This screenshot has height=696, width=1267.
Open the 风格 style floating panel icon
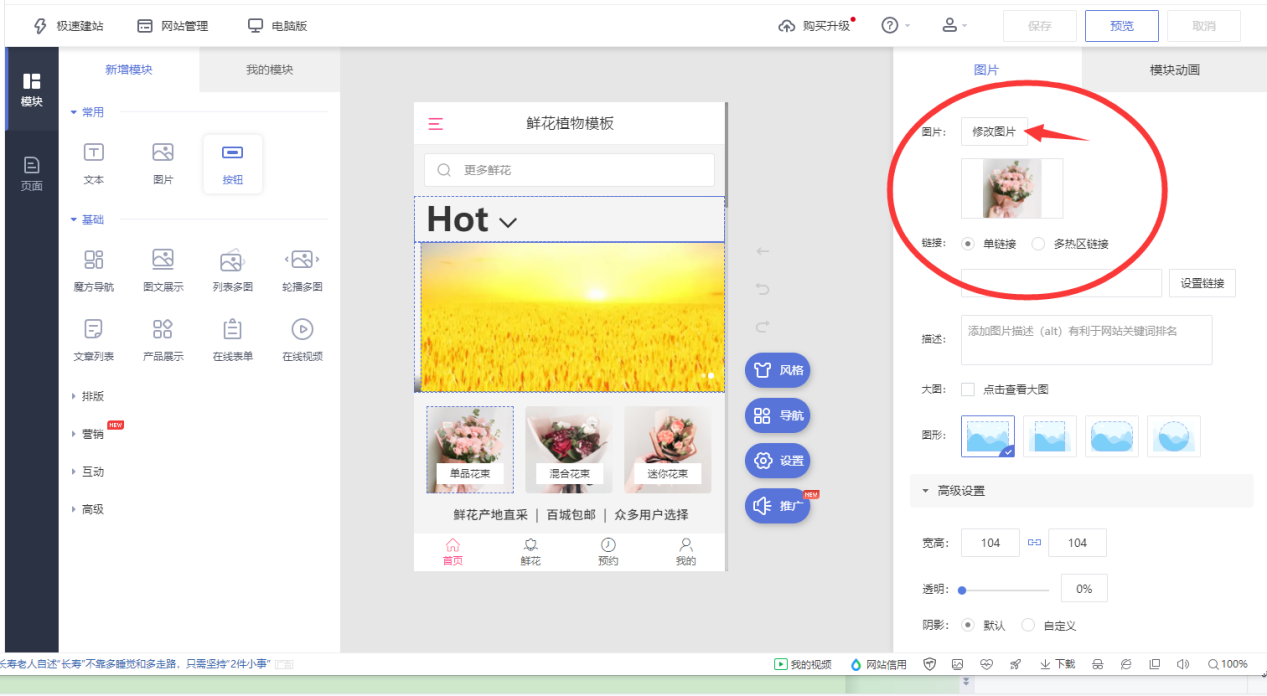coord(777,369)
